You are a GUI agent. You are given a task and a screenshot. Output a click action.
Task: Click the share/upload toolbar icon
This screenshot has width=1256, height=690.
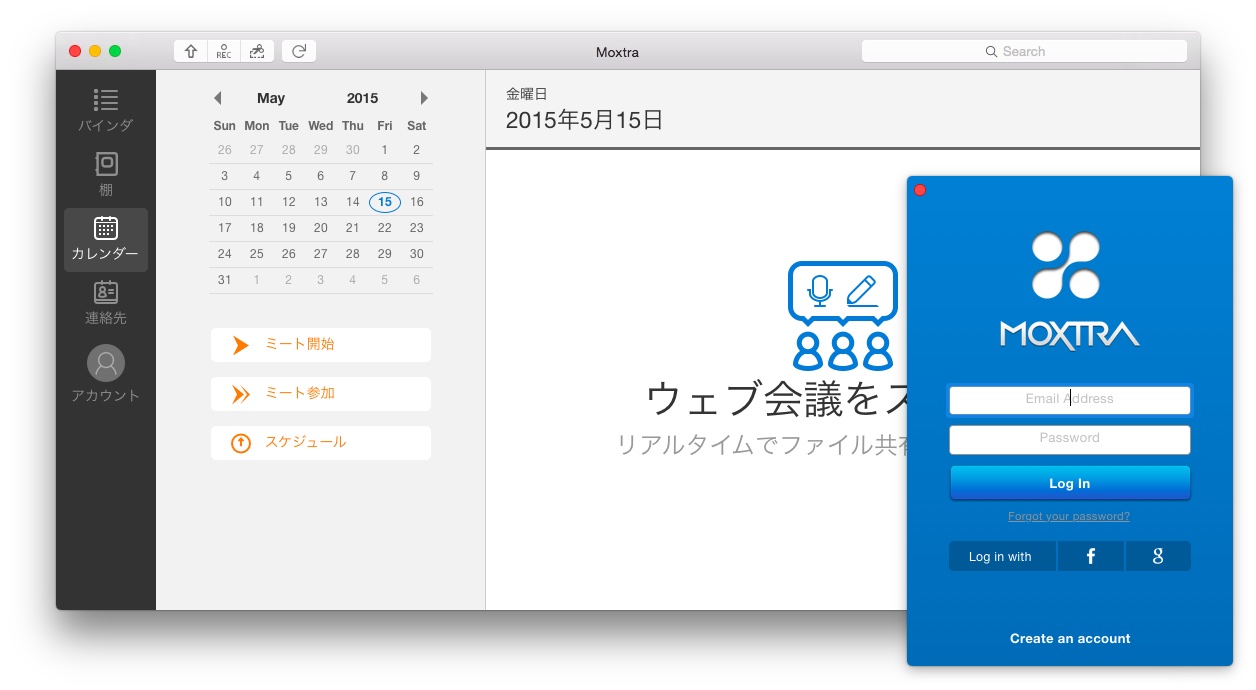190,51
